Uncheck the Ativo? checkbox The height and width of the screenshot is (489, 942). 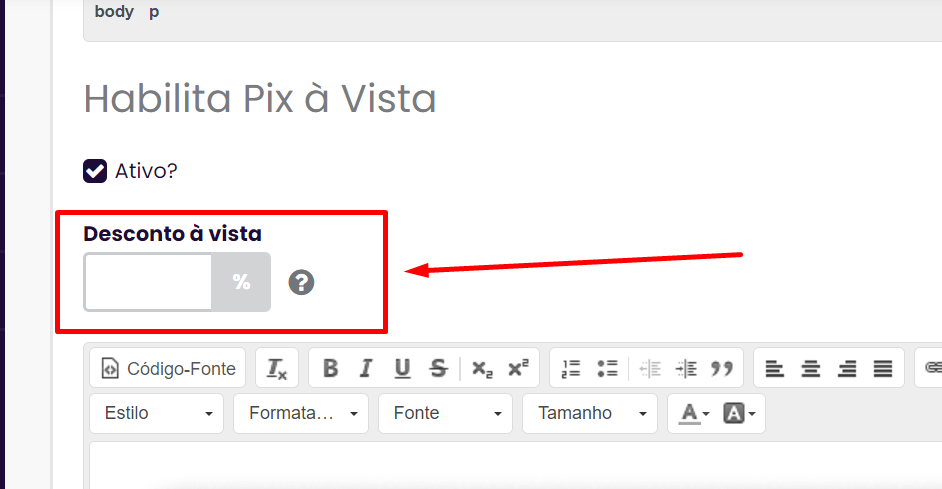click(95, 171)
